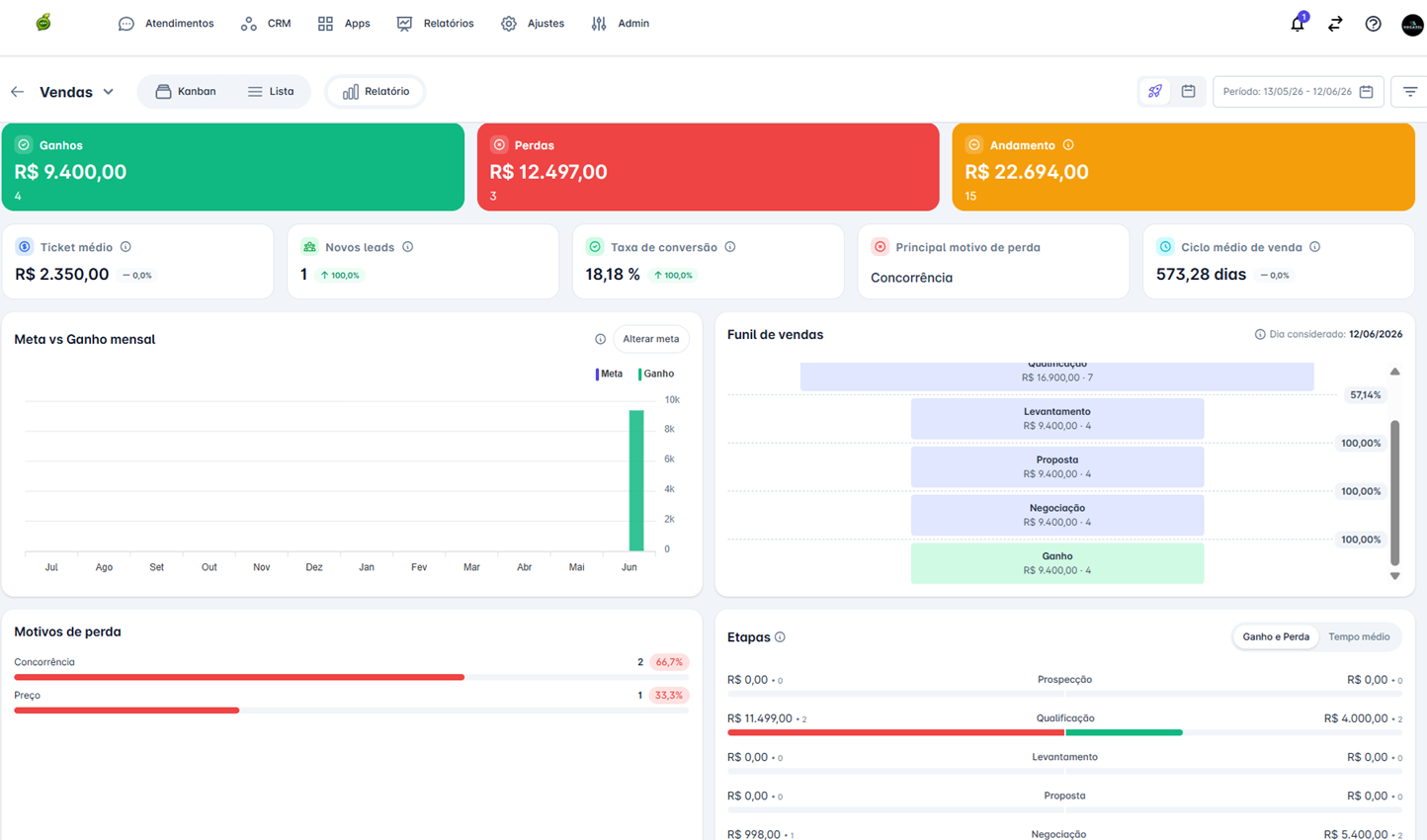Screen dimensions: 1427x840
Task: Go back with the left arrow
Action: [x=18, y=92]
